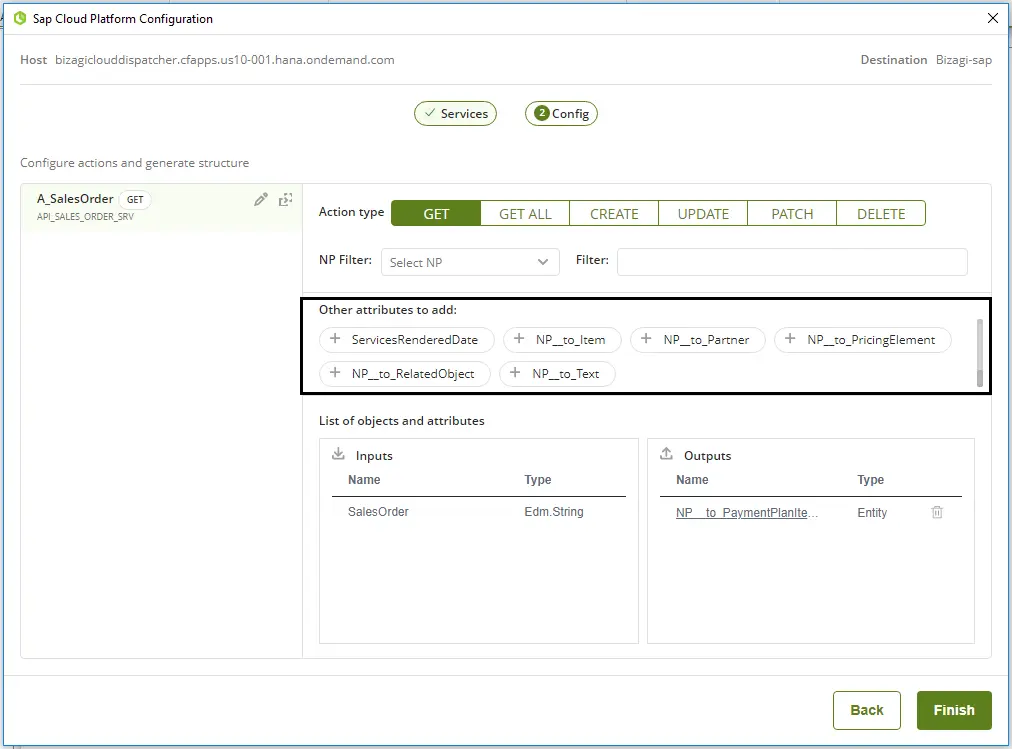1012x749 pixels.
Task: Select the DELETE action type
Action: coord(882,214)
